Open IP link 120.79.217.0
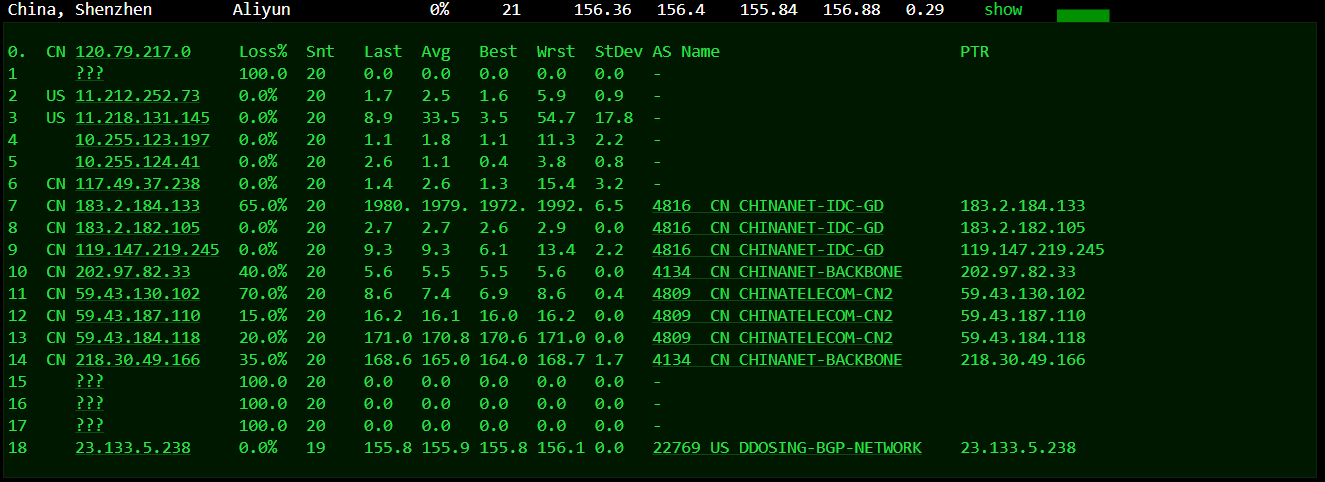This screenshot has width=1325, height=482. pyautogui.click(x=133, y=52)
